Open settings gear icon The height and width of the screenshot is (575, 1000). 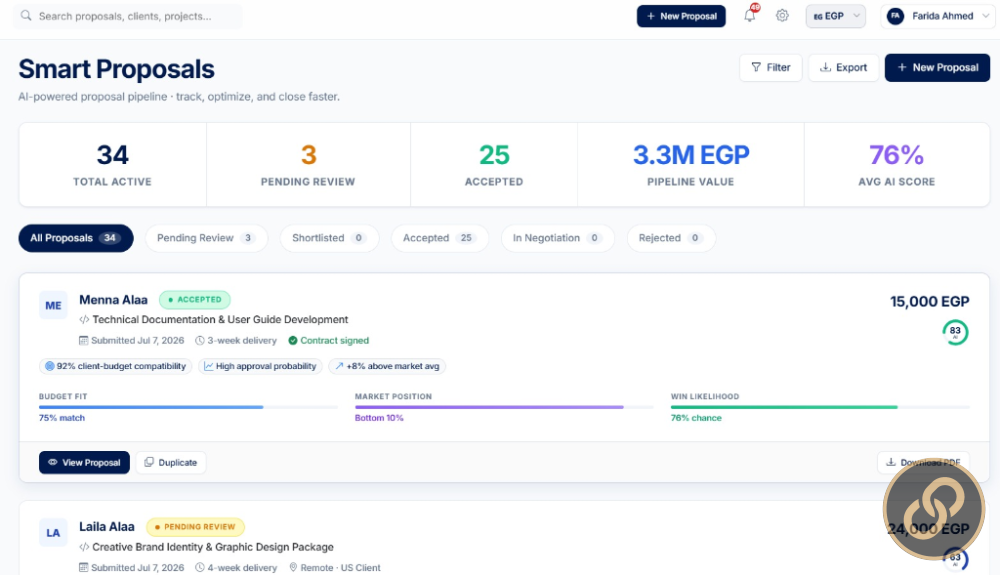[x=782, y=16]
